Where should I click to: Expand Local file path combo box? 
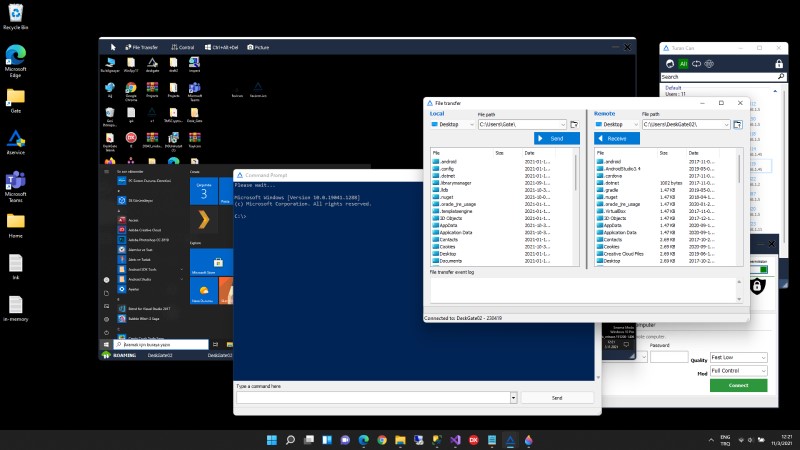pyautogui.click(x=563, y=124)
